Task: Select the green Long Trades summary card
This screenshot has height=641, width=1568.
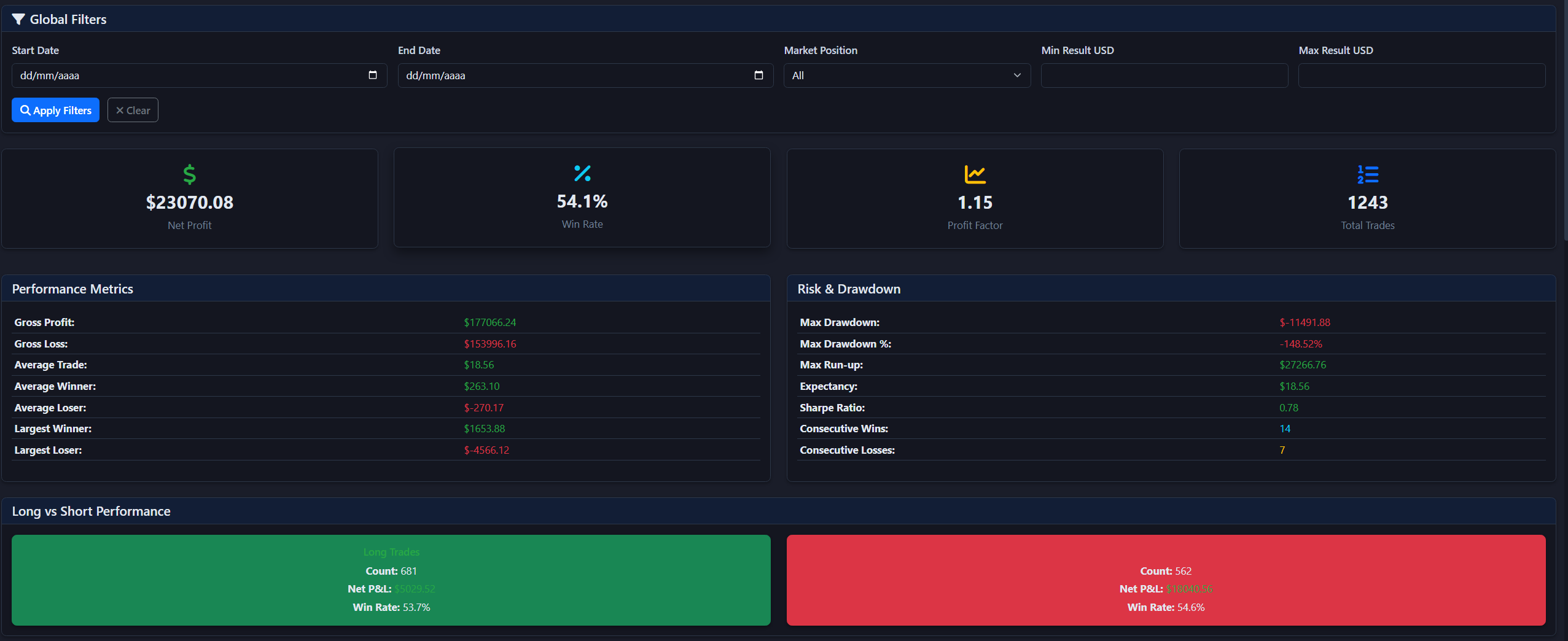Action: [391, 580]
